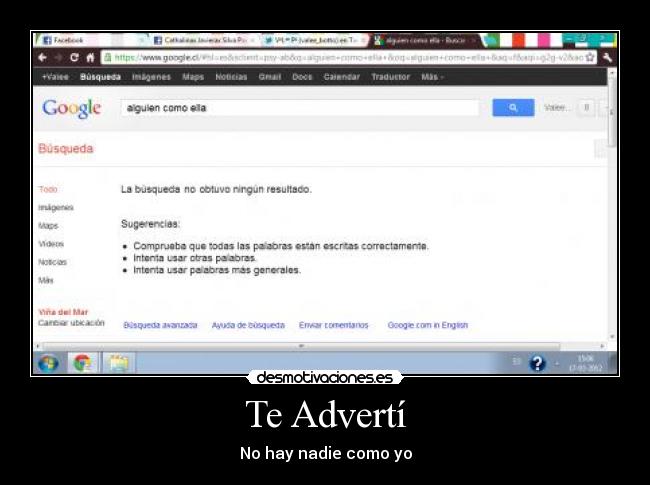Click the vertical scrollbar thumb
The height and width of the screenshot is (485, 650).
pos(612,110)
